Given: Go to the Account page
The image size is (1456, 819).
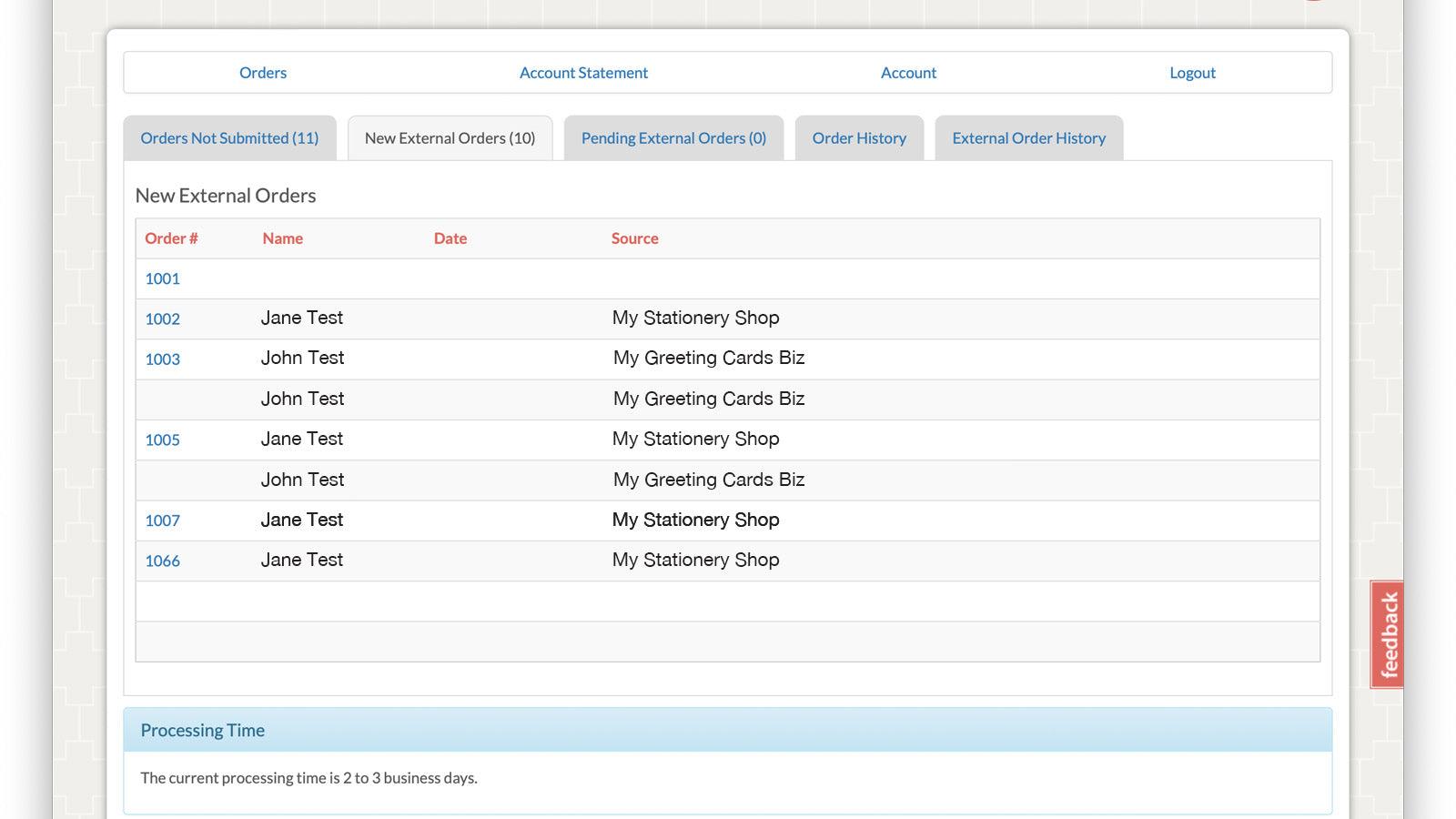Looking at the screenshot, I should (x=908, y=73).
